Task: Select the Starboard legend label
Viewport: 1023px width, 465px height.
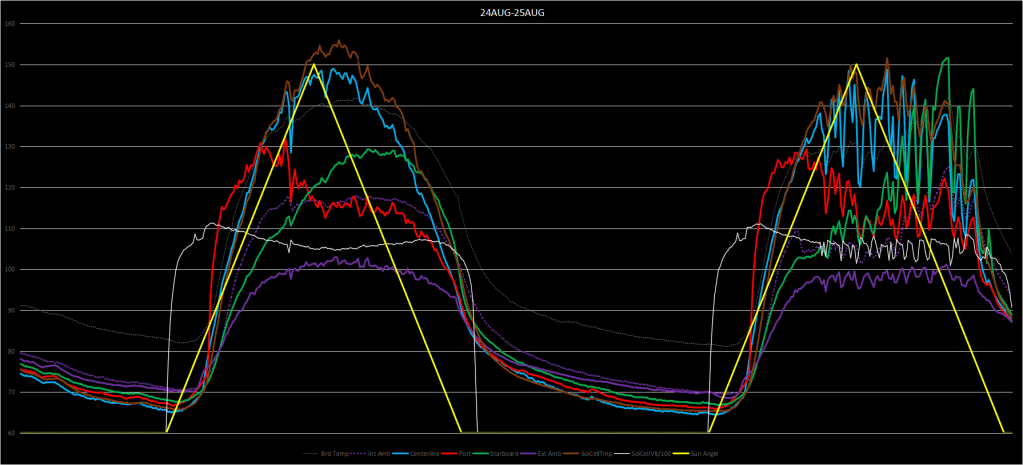Action: 504,453
